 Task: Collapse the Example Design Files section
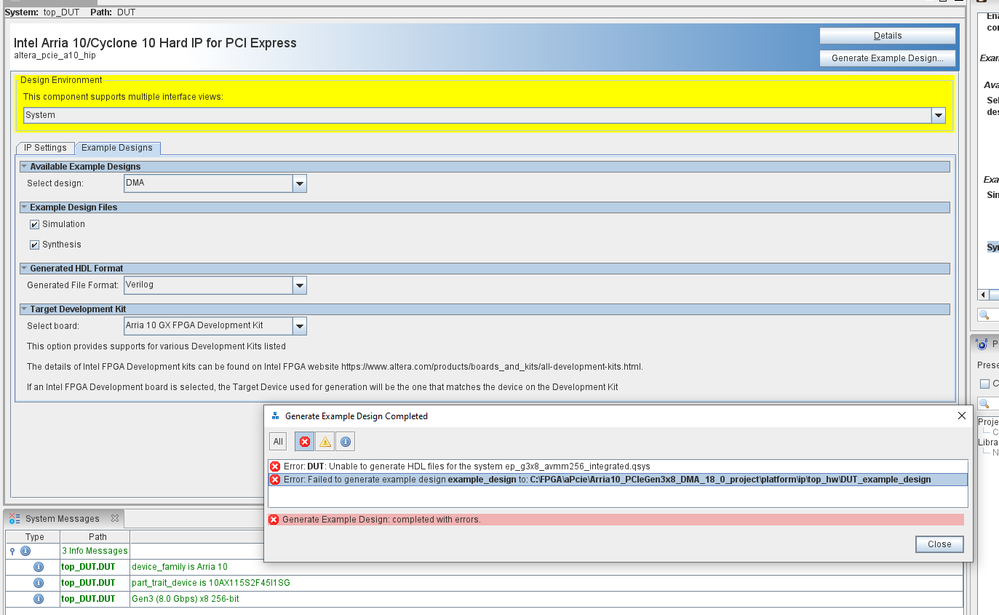[x=24, y=207]
